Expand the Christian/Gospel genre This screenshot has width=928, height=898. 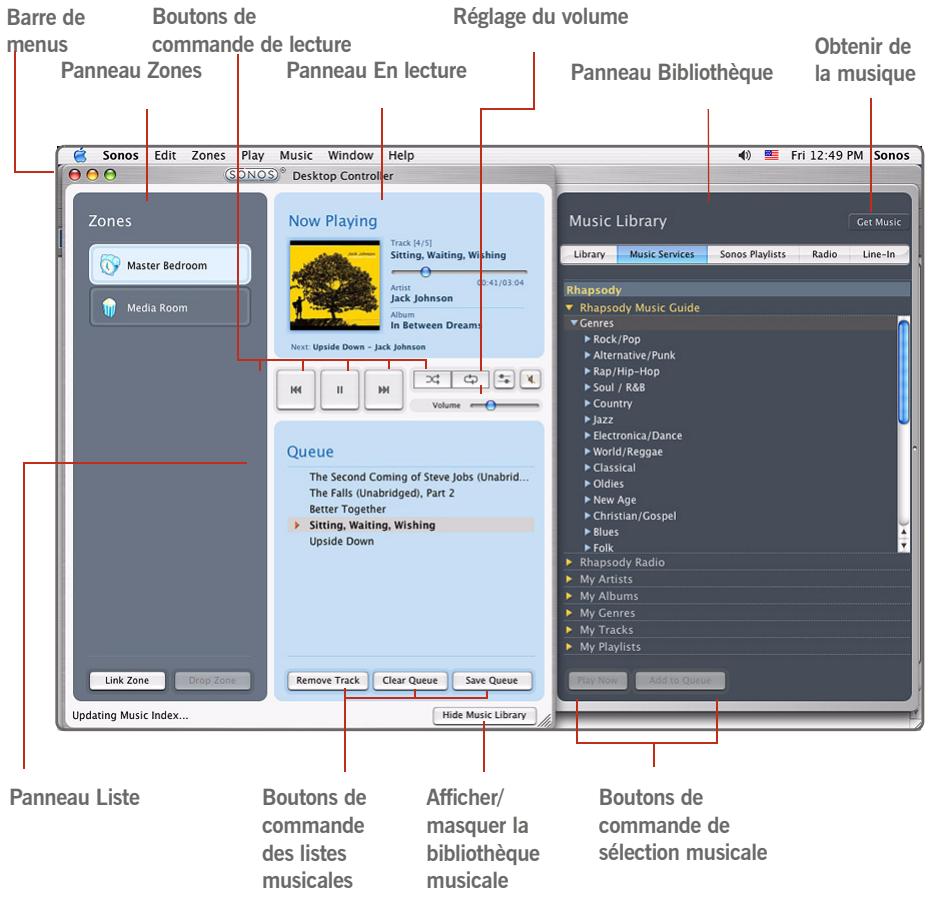click(587, 516)
